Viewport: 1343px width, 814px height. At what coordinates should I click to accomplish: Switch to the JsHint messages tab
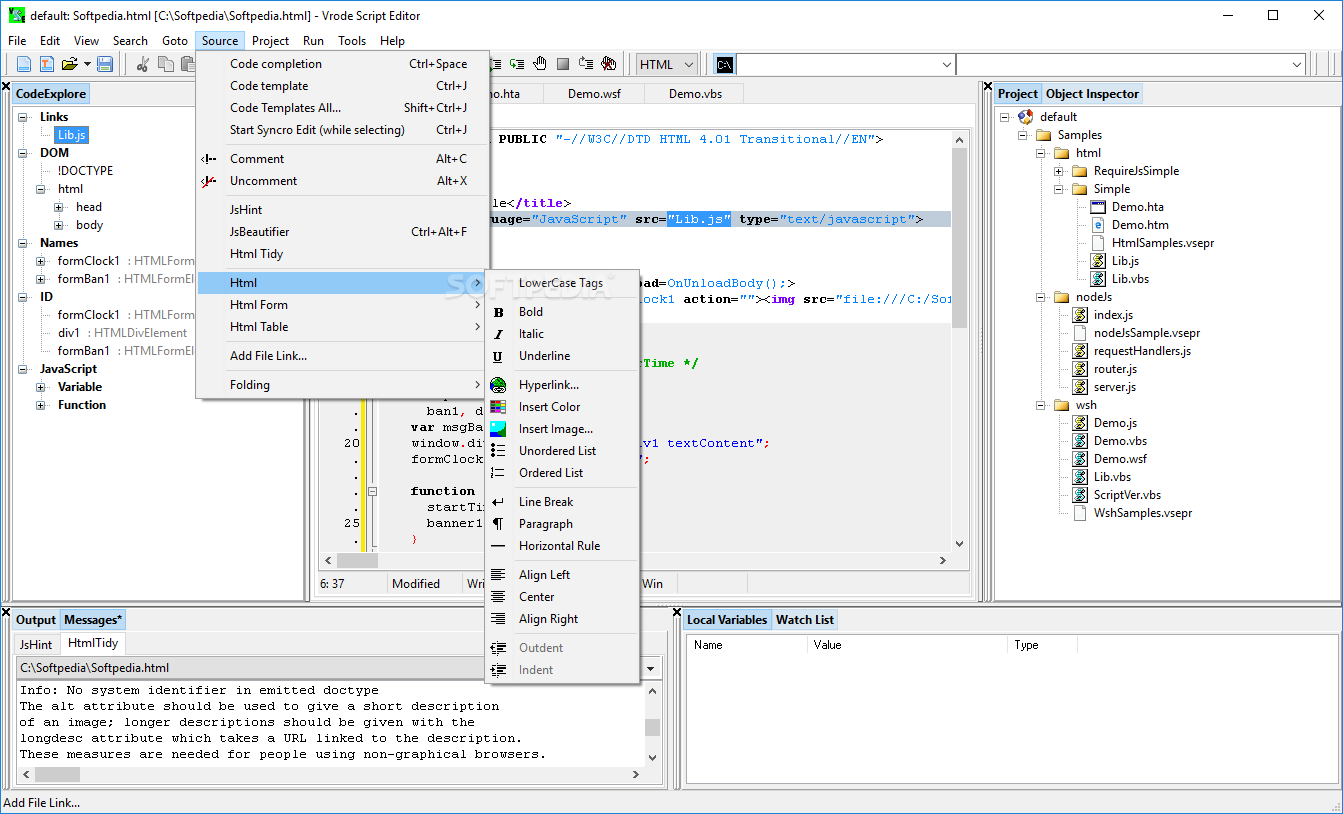tap(37, 644)
